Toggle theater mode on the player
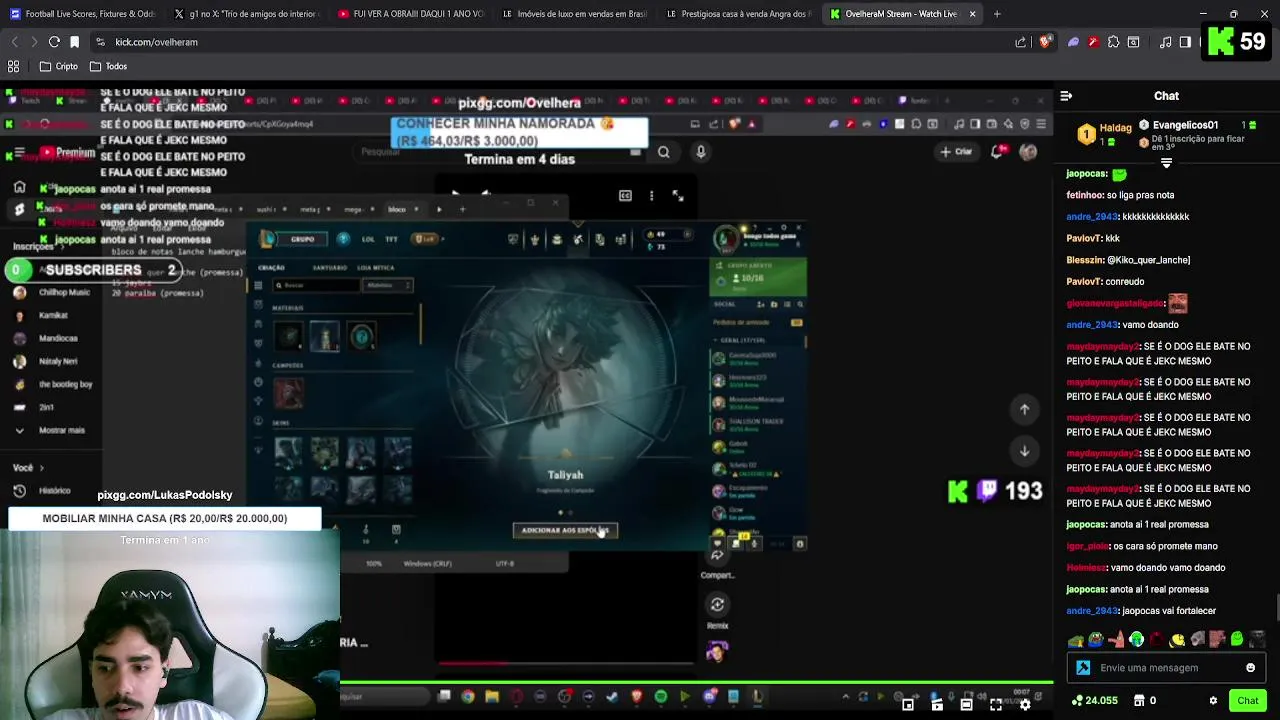The width and height of the screenshot is (1280, 720). [x=966, y=705]
